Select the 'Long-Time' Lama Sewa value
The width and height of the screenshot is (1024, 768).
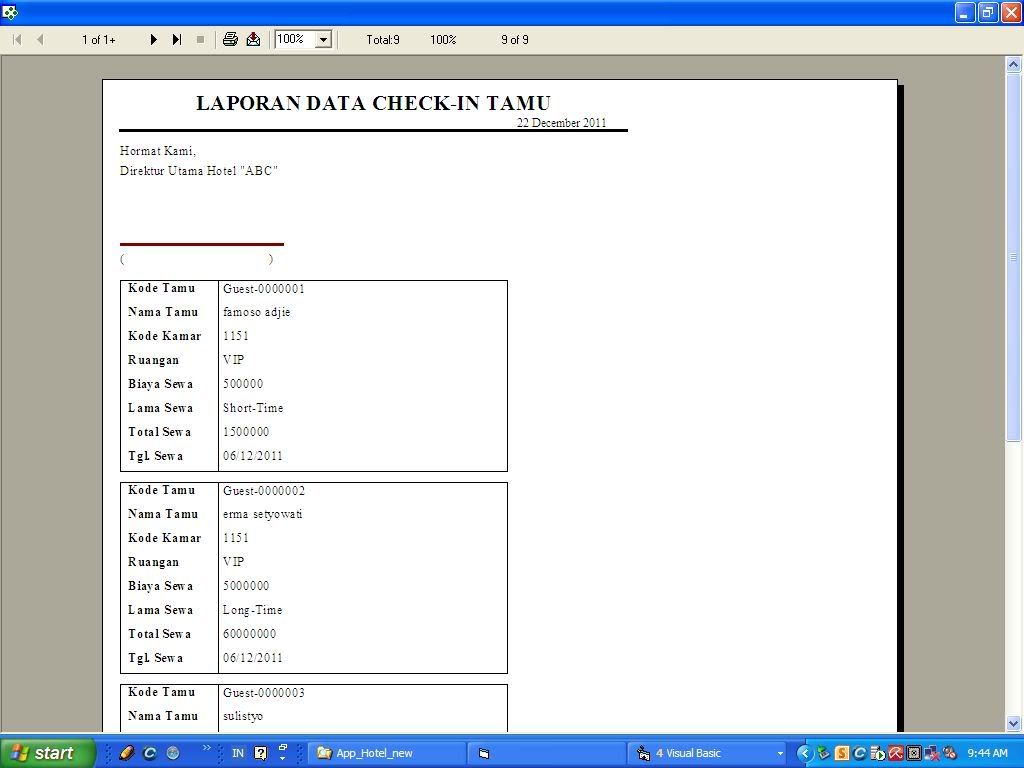pos(253,610)
